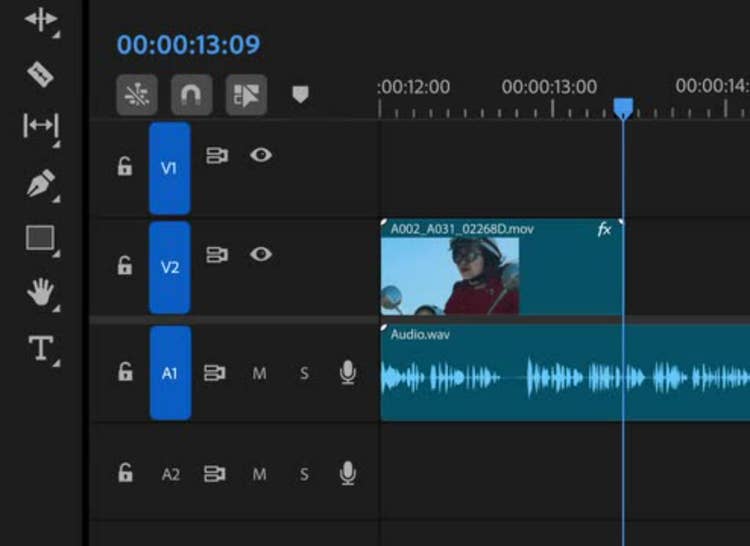750x546 pixels.
Task: Select the Pen tool
Action: click(x=41, y=184)
